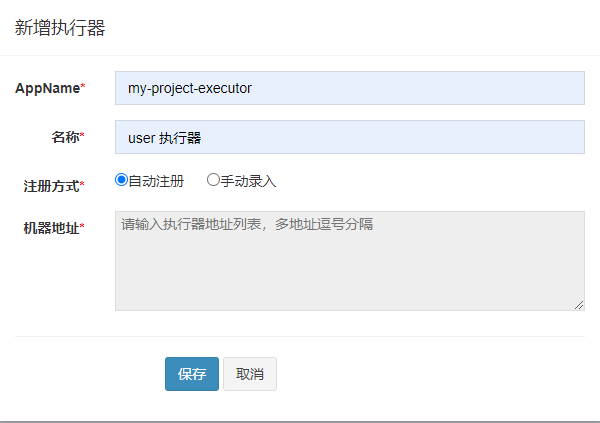Click the 自动注册 option text
Viewport: 600px width, 423px height.
click(156, 181)
